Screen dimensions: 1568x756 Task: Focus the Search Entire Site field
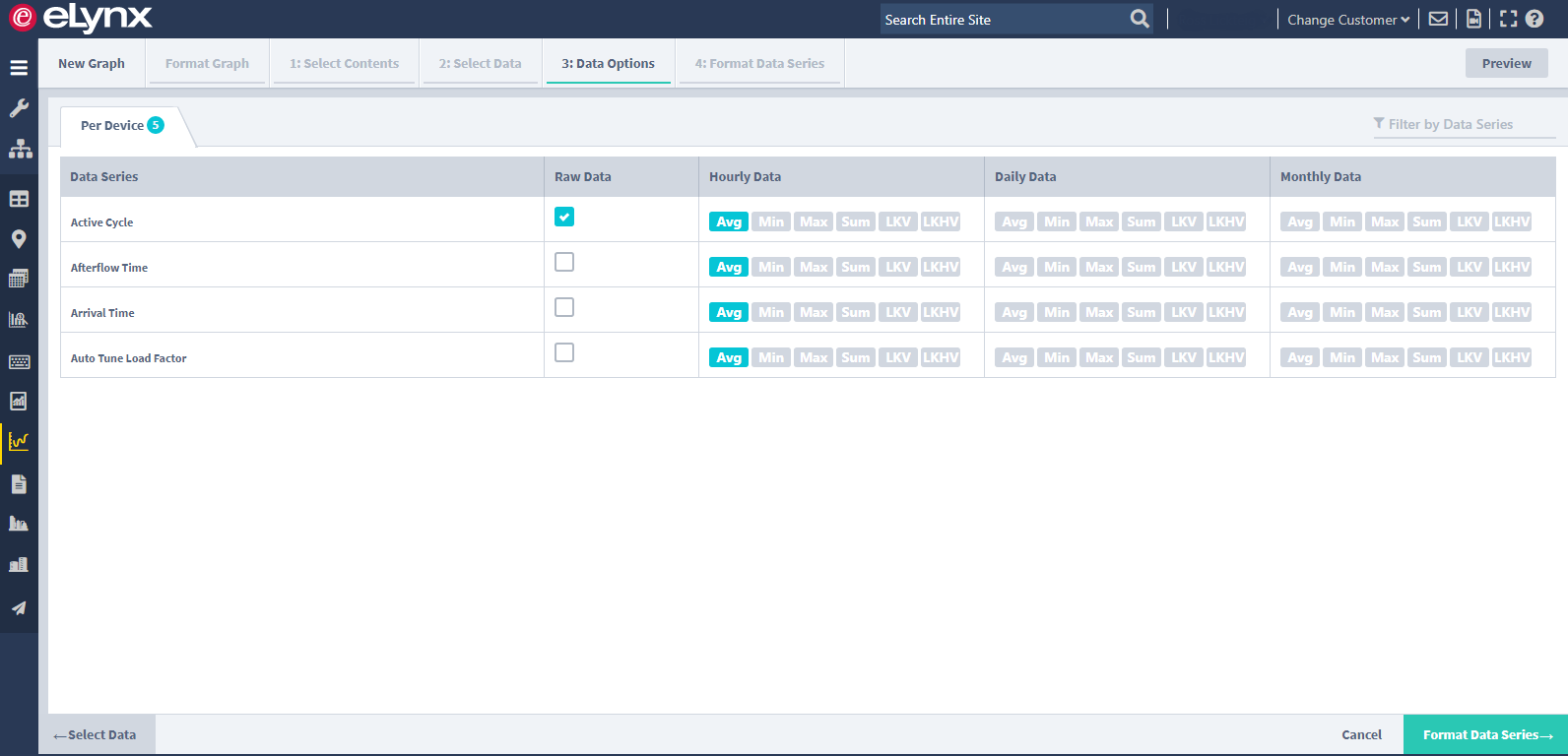click(x=1005, y=20)
